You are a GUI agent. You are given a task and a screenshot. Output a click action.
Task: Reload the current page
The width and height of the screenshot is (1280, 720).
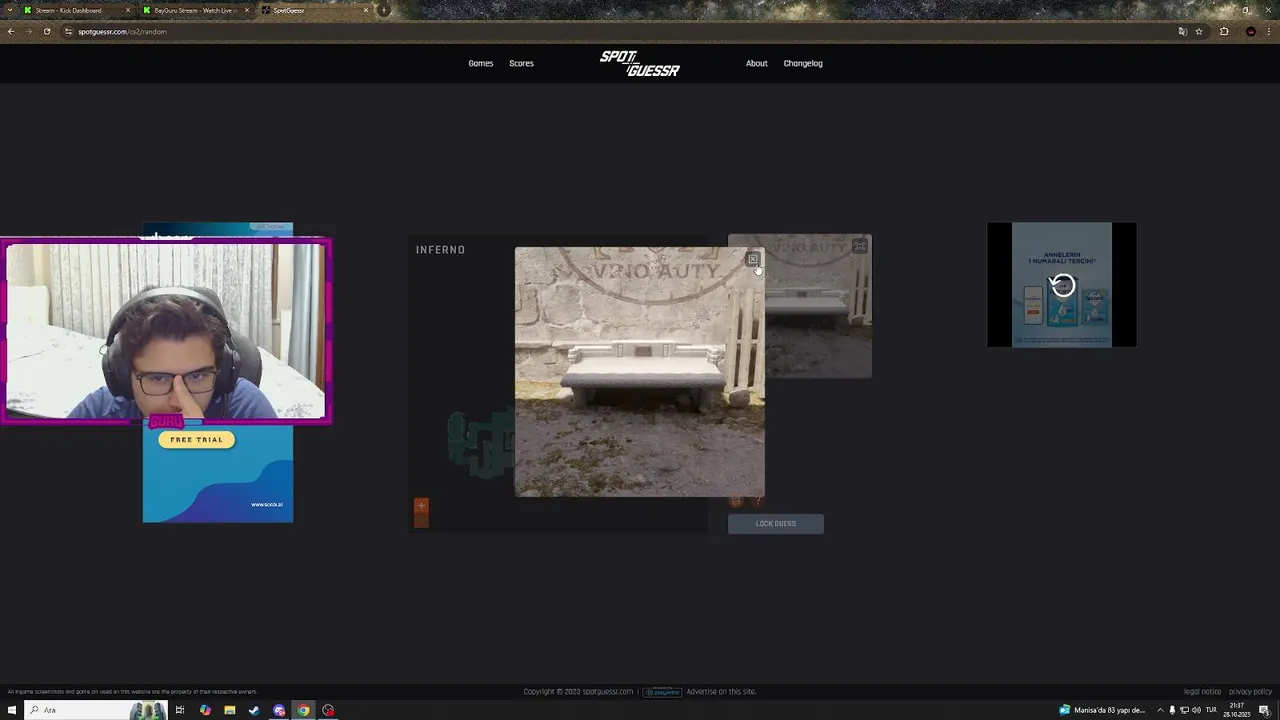(x=47, y=31)
